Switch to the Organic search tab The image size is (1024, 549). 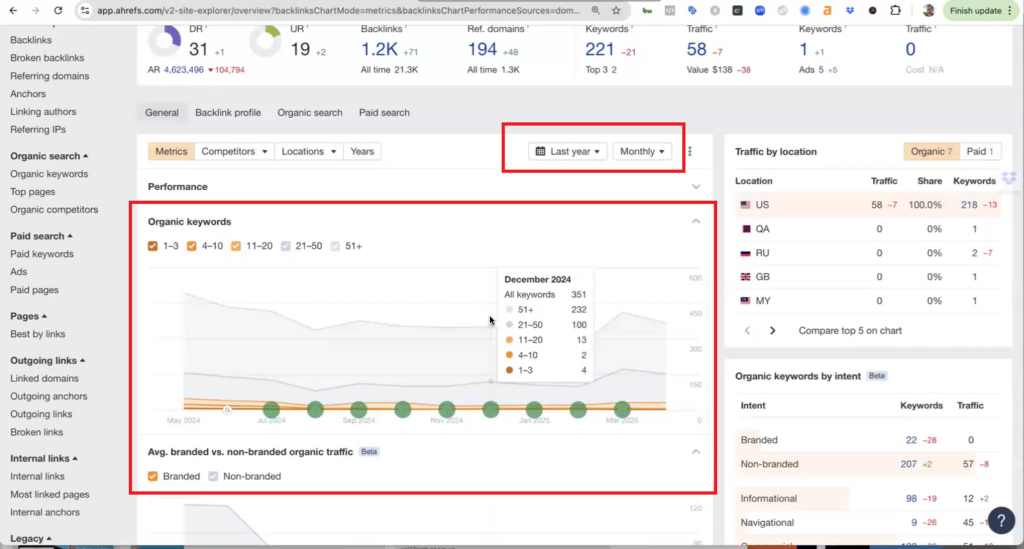point(310,112)
